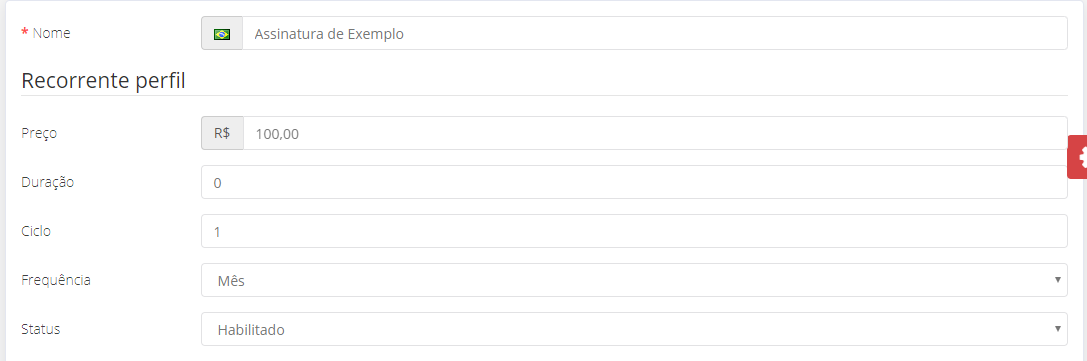This screenshot has width=1087, height=361.
Task: Click the Status field label
Action: pos(41,329)
